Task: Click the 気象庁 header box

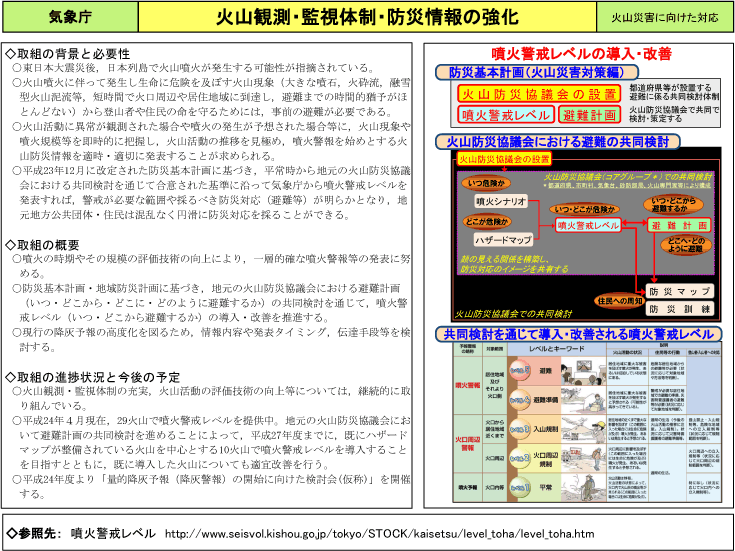Action: click(70, 17)
